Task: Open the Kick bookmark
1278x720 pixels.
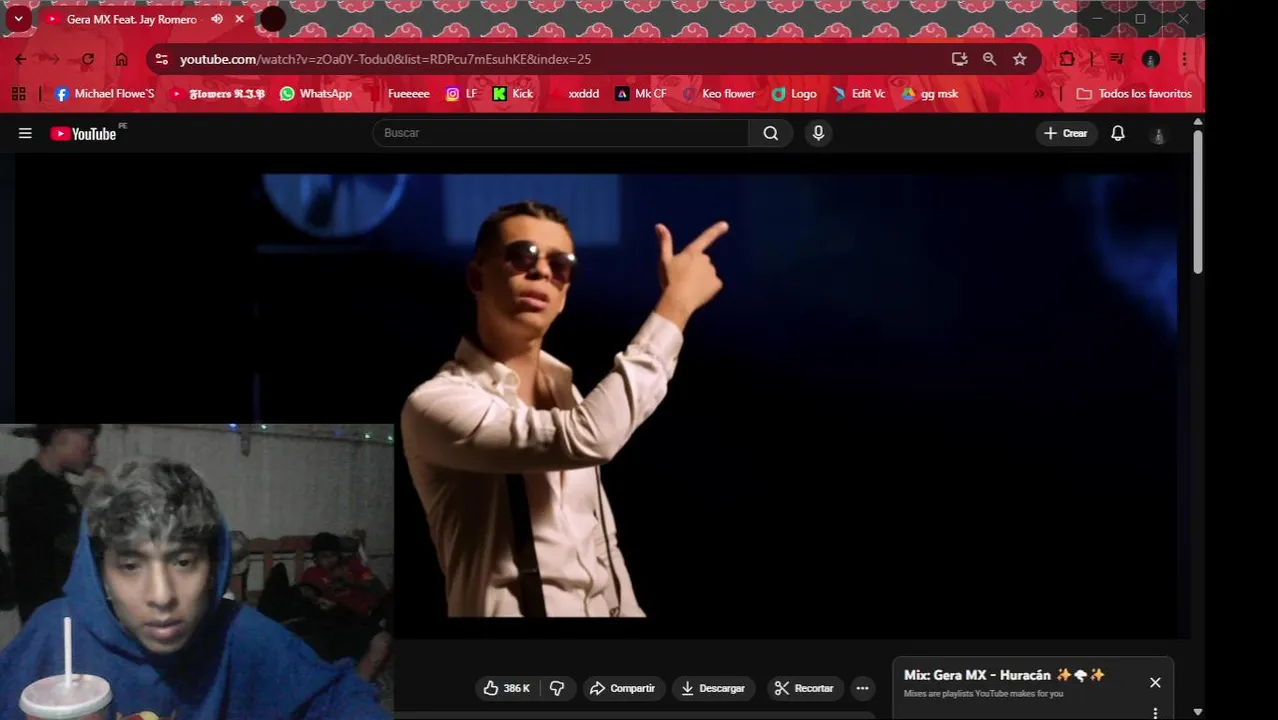Action: (513, 93)
